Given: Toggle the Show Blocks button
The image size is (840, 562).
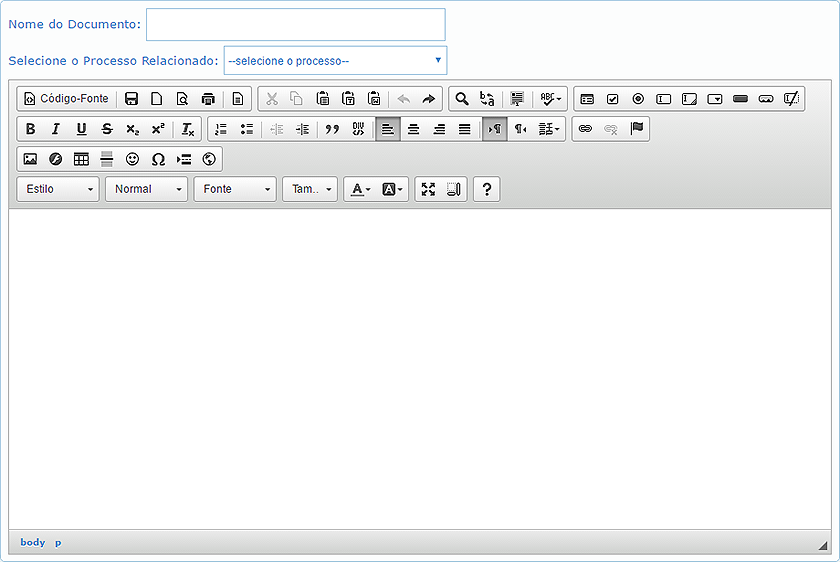Looking at the screenshot, I should click(454, 189).
